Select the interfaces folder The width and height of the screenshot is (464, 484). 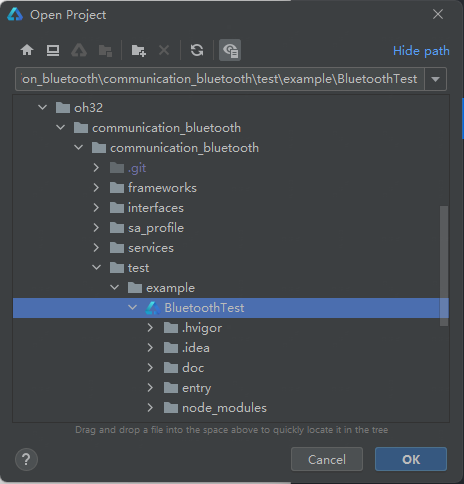[156, 208]
